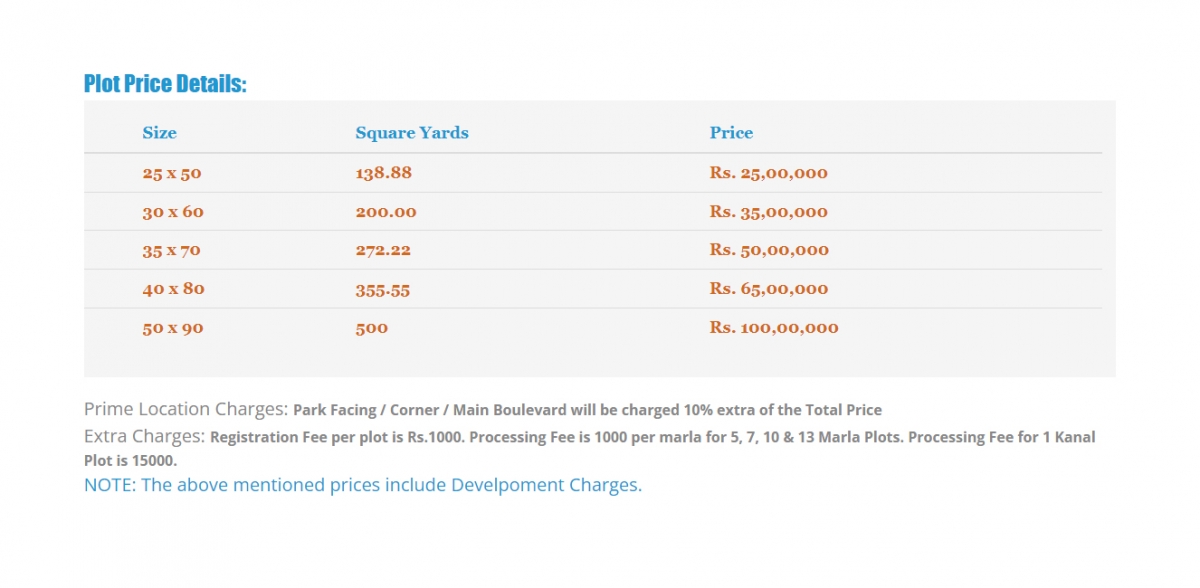
Task: Click the 200.00 square yards value
Action: pyautogui.click(x=386, y=212)
